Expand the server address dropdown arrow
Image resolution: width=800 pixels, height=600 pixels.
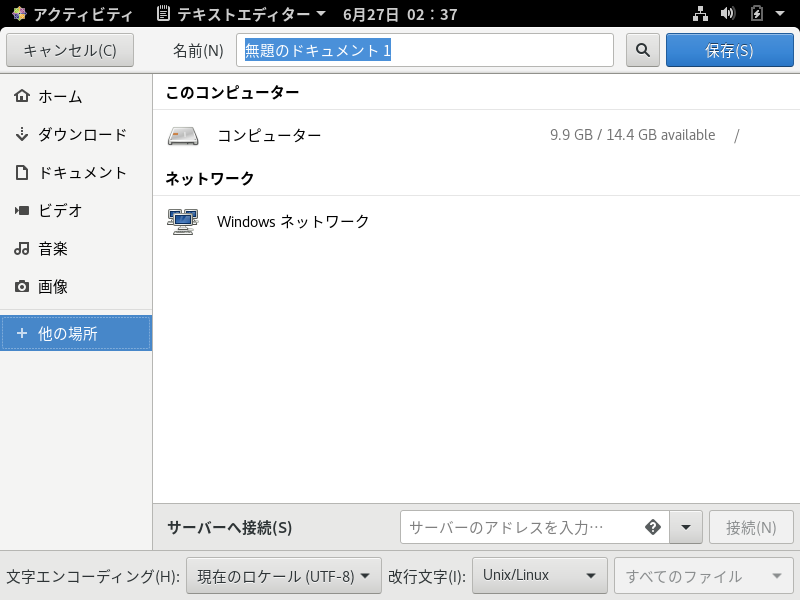point(686,527)
